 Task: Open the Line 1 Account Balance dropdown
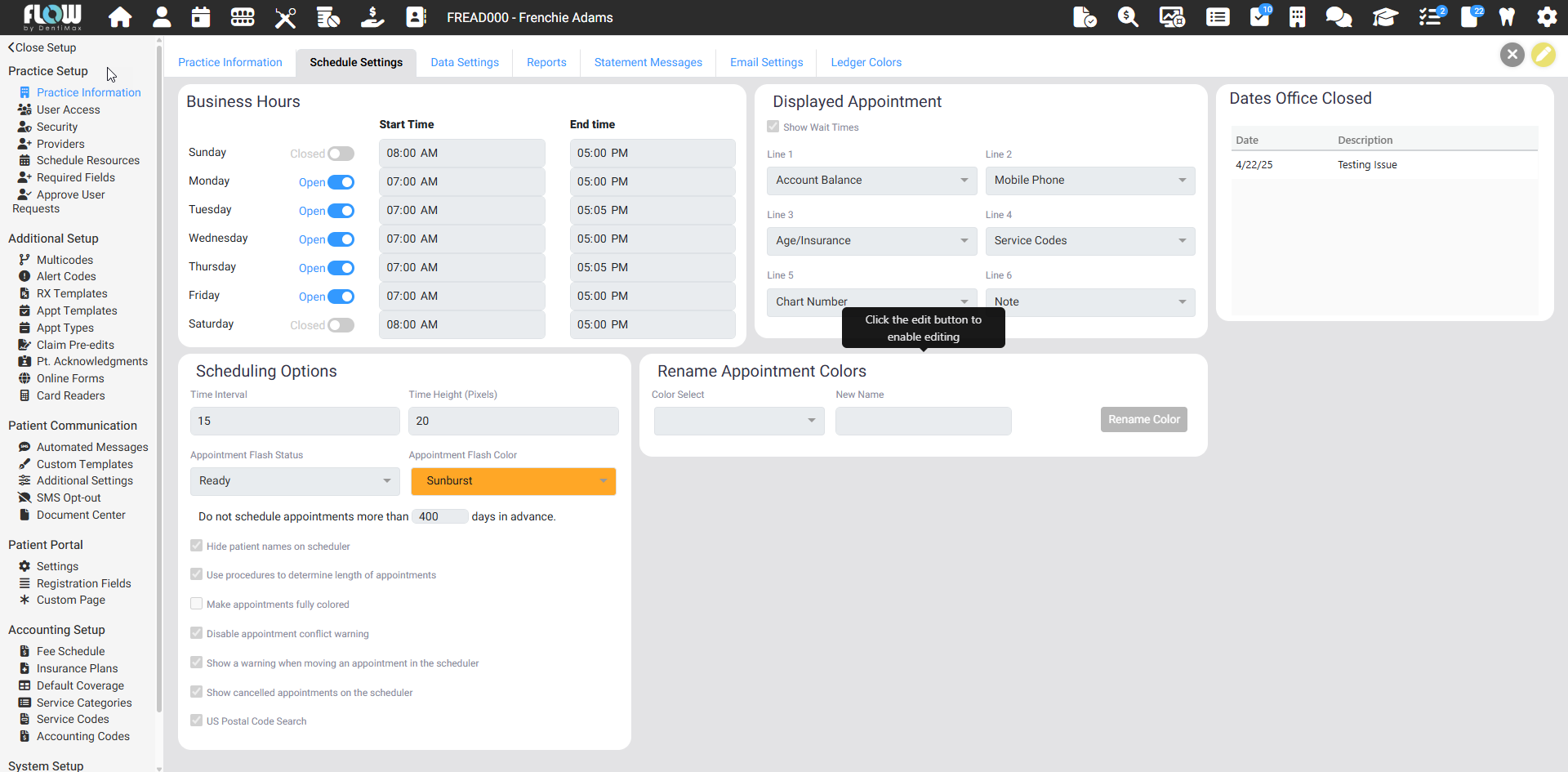(x=871, y=180)
